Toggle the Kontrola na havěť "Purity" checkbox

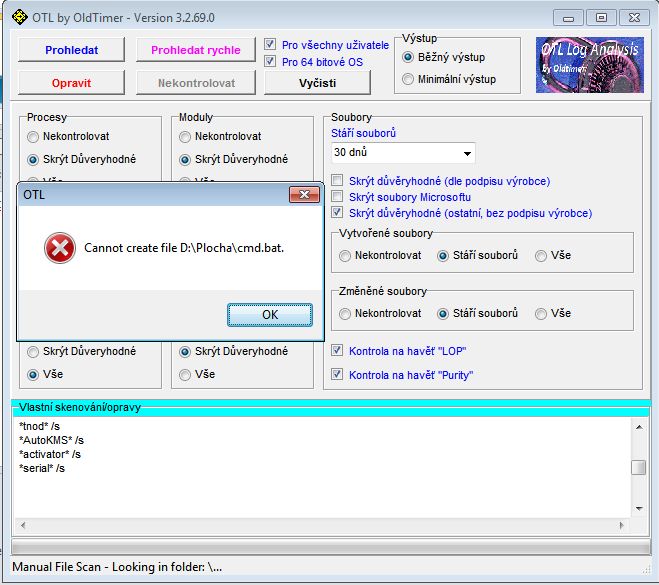337,374
